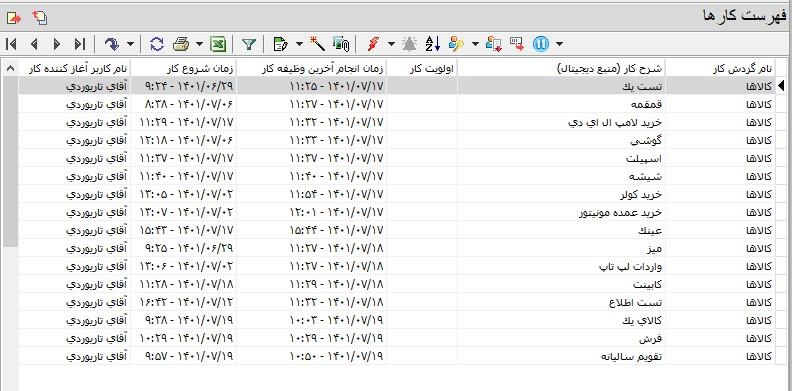Select the row واردات لپ تاپ
Image resolution: width=792 pixels, height=391 pixels.
(x=397, y=266)
